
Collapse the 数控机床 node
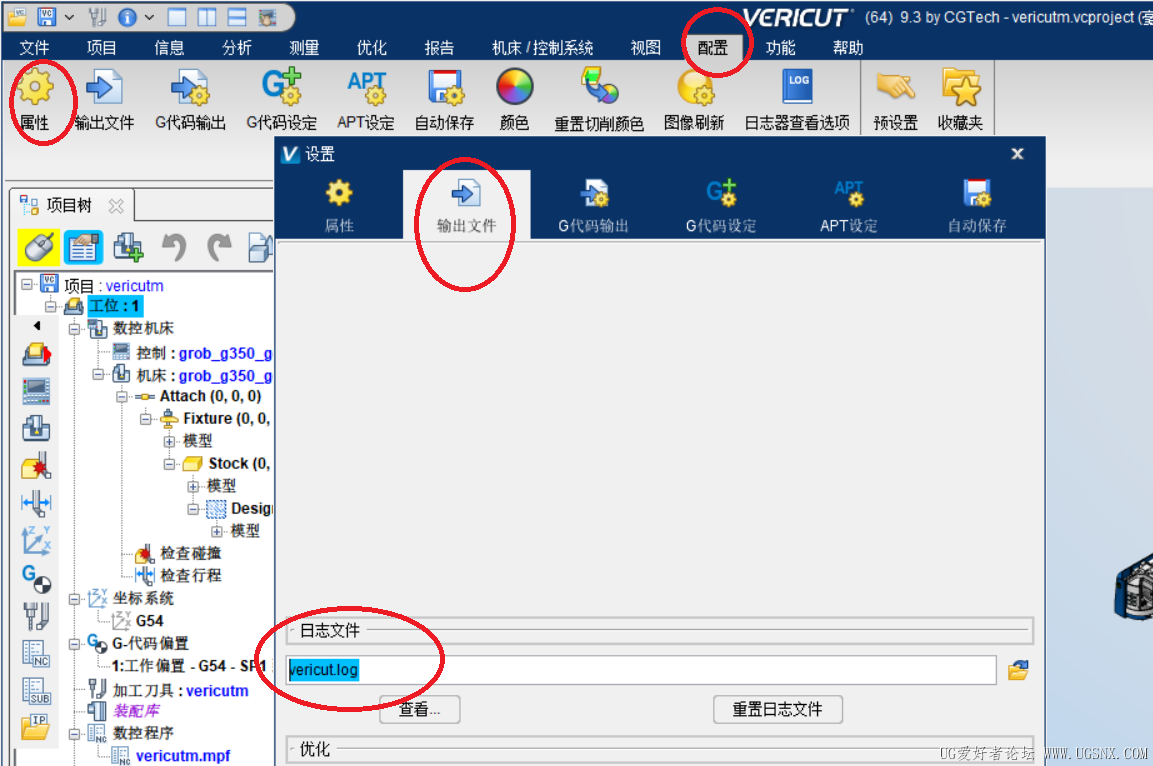point(74,329)
